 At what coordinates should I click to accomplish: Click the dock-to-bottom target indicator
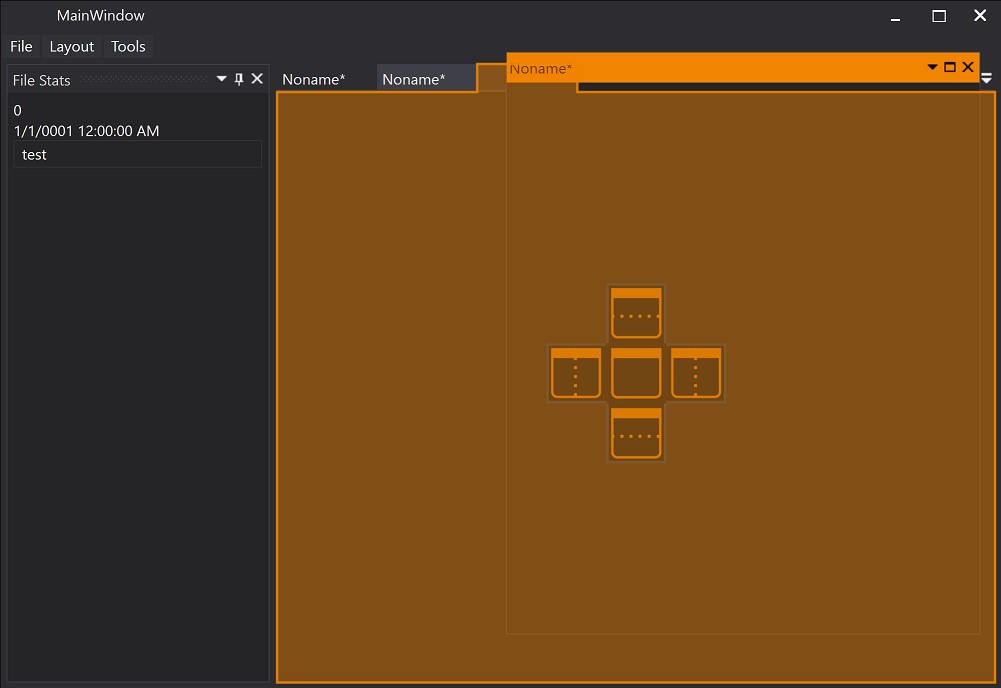(x=636, y=434)
